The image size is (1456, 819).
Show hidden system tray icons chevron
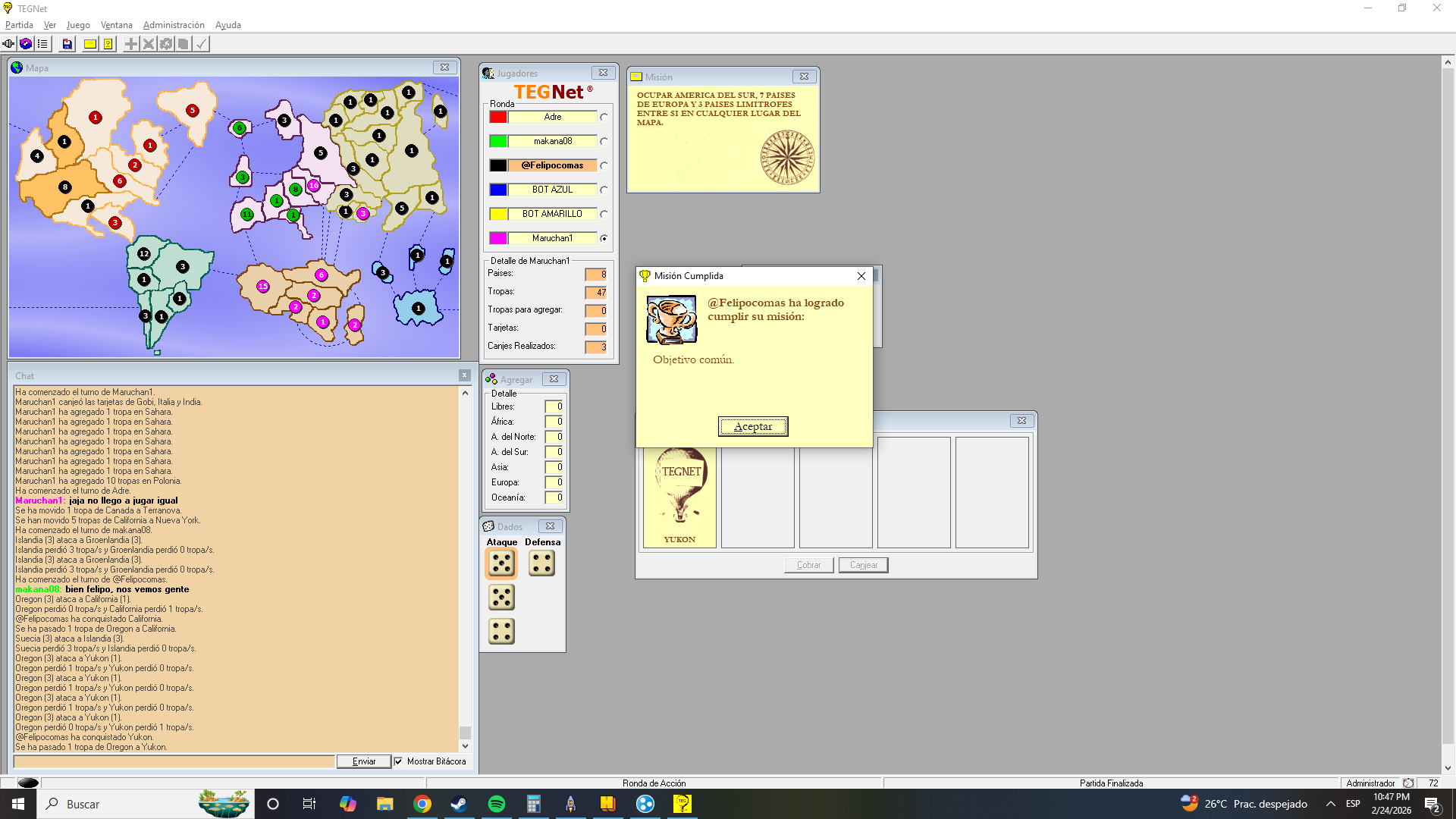point(1330,804)
